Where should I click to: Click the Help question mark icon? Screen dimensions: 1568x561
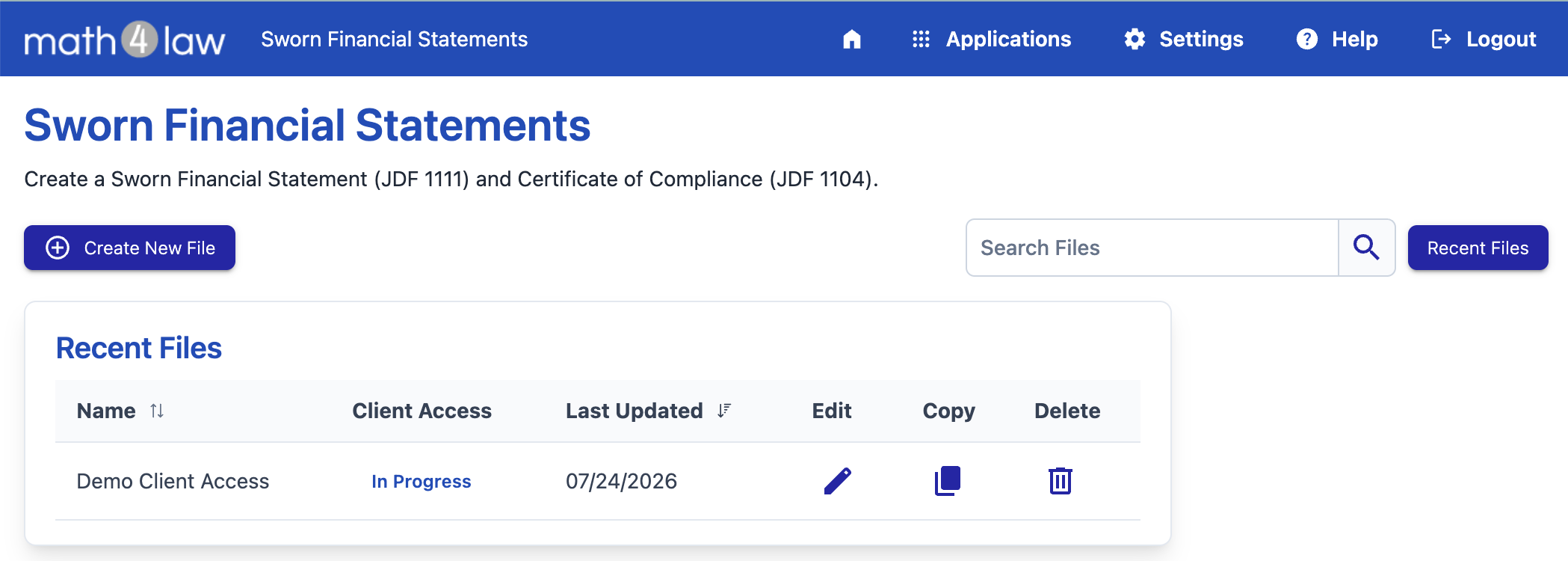tap(1307, 39)
